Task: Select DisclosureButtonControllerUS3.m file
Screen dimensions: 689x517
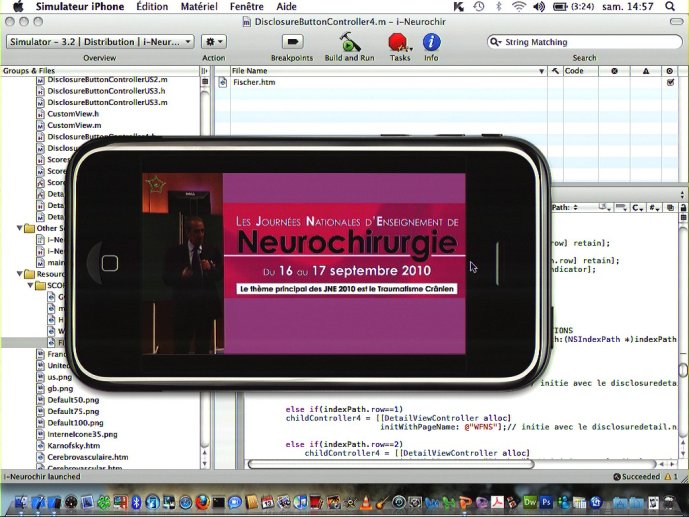Action: pos(107,102)
